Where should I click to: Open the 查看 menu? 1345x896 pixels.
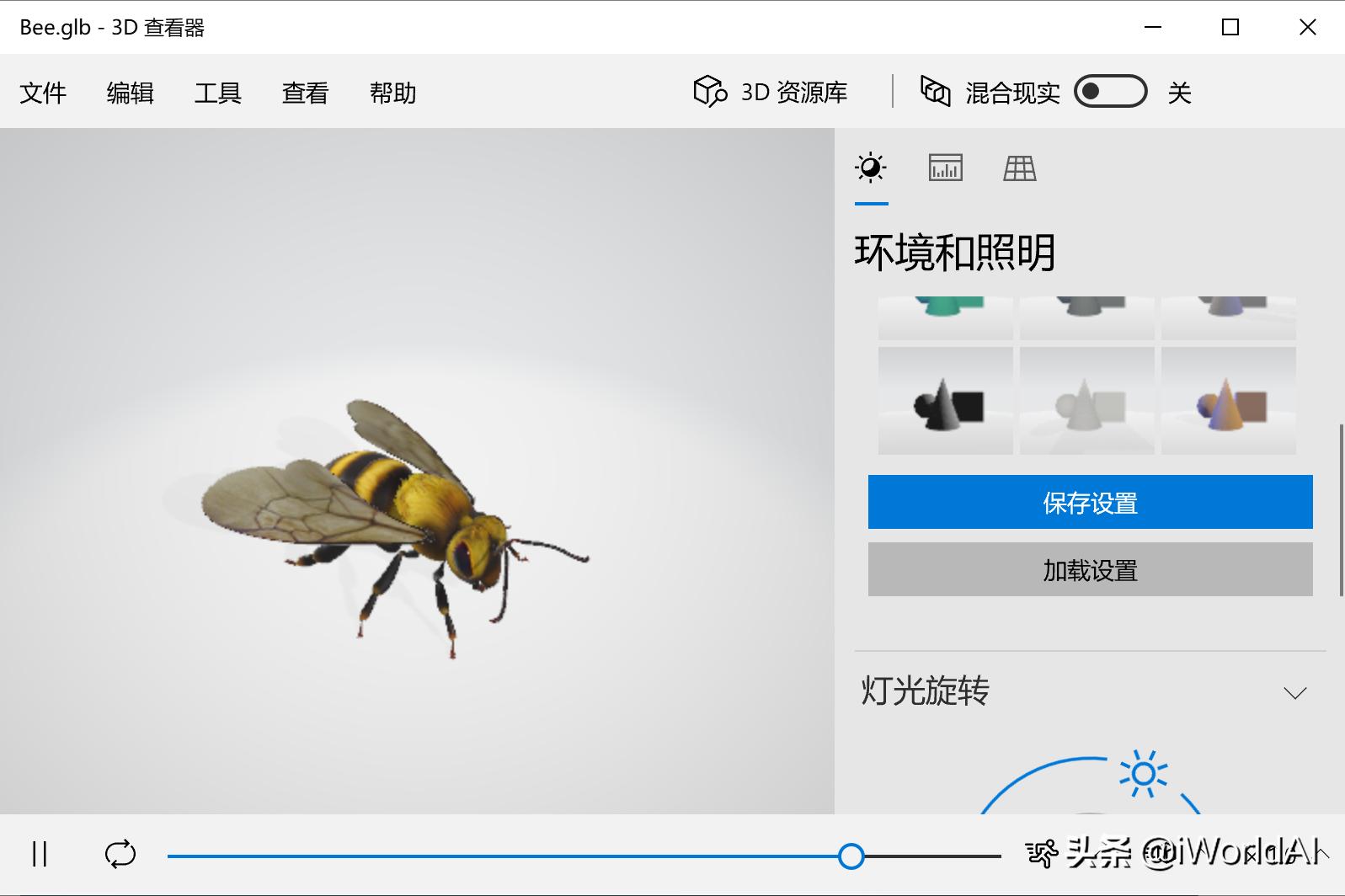pos(306,93)
